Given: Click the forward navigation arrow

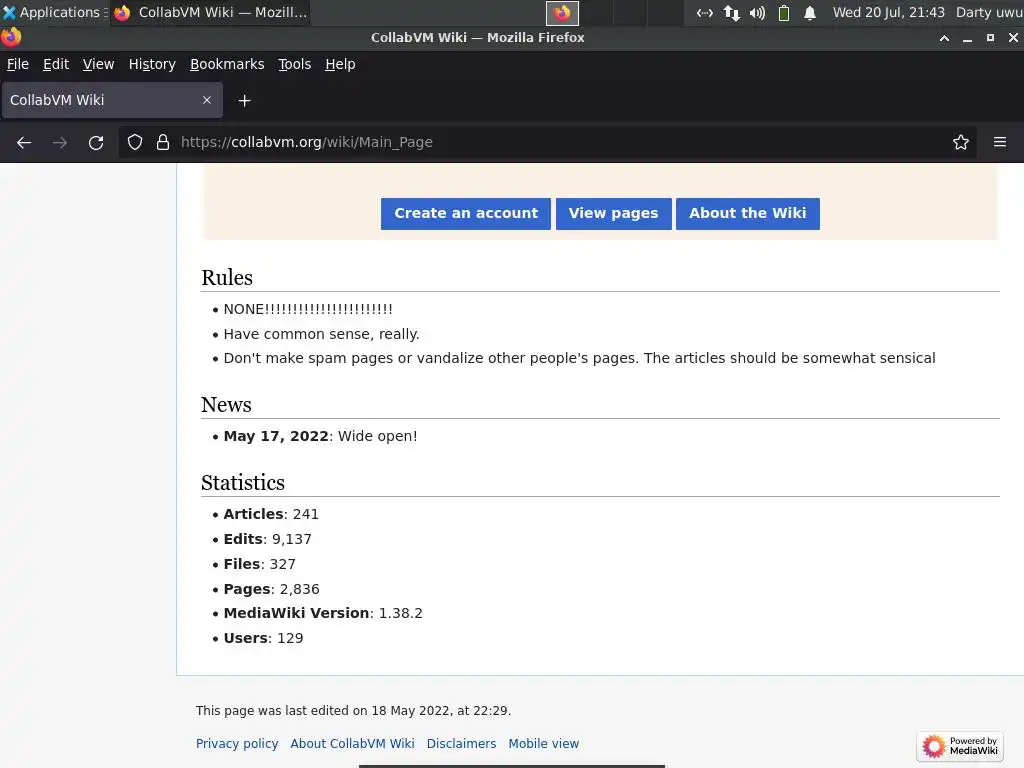Looking at the screenshot, I should click(x=60, y=142).
